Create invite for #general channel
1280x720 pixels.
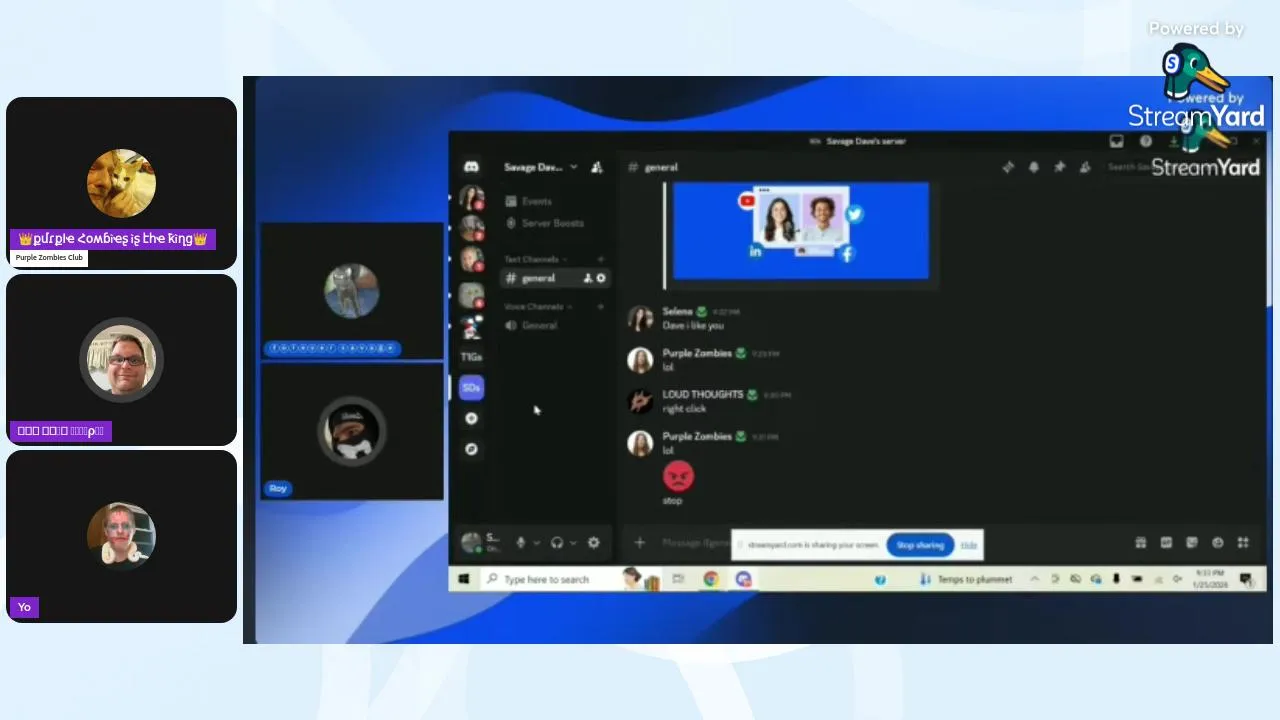point(588,278)
